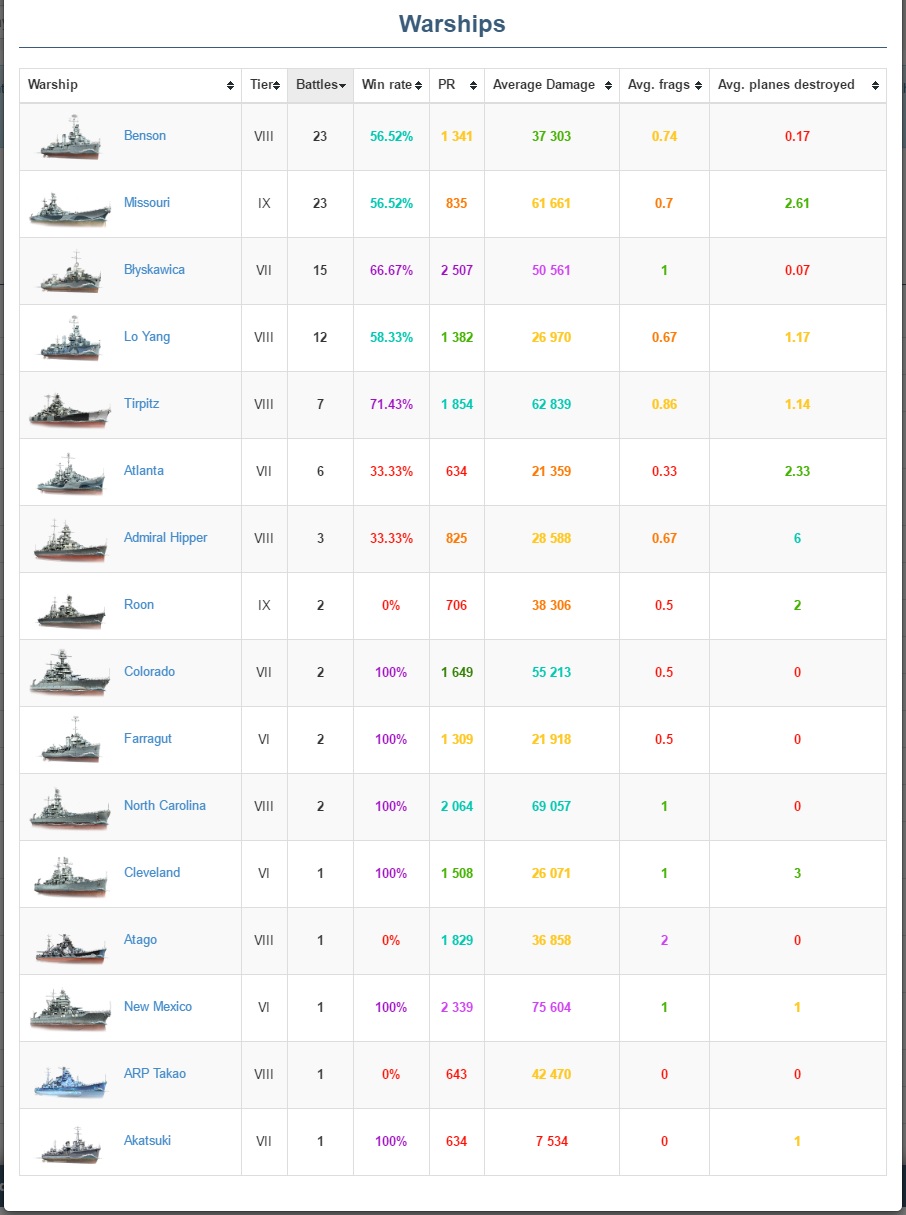This screenshot has width=906, height=1215.
Task: Sort table by Warship name
Action: click(x=130, y=85)
